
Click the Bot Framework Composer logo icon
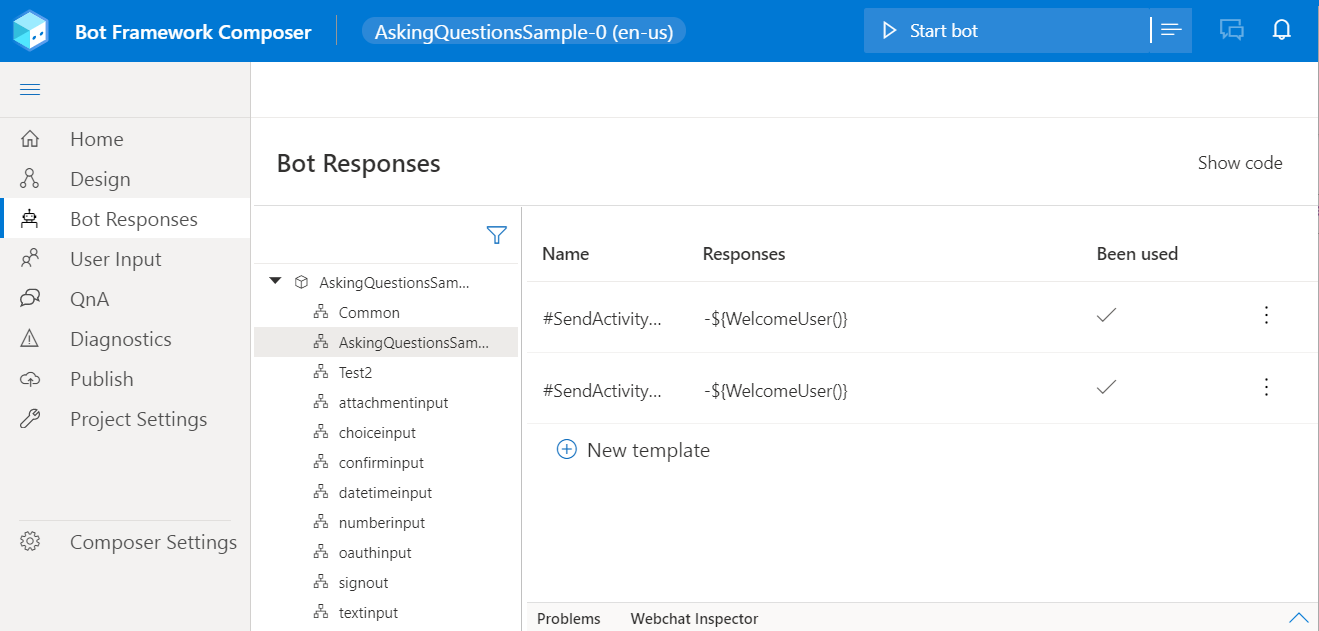(x=30, y=31)
